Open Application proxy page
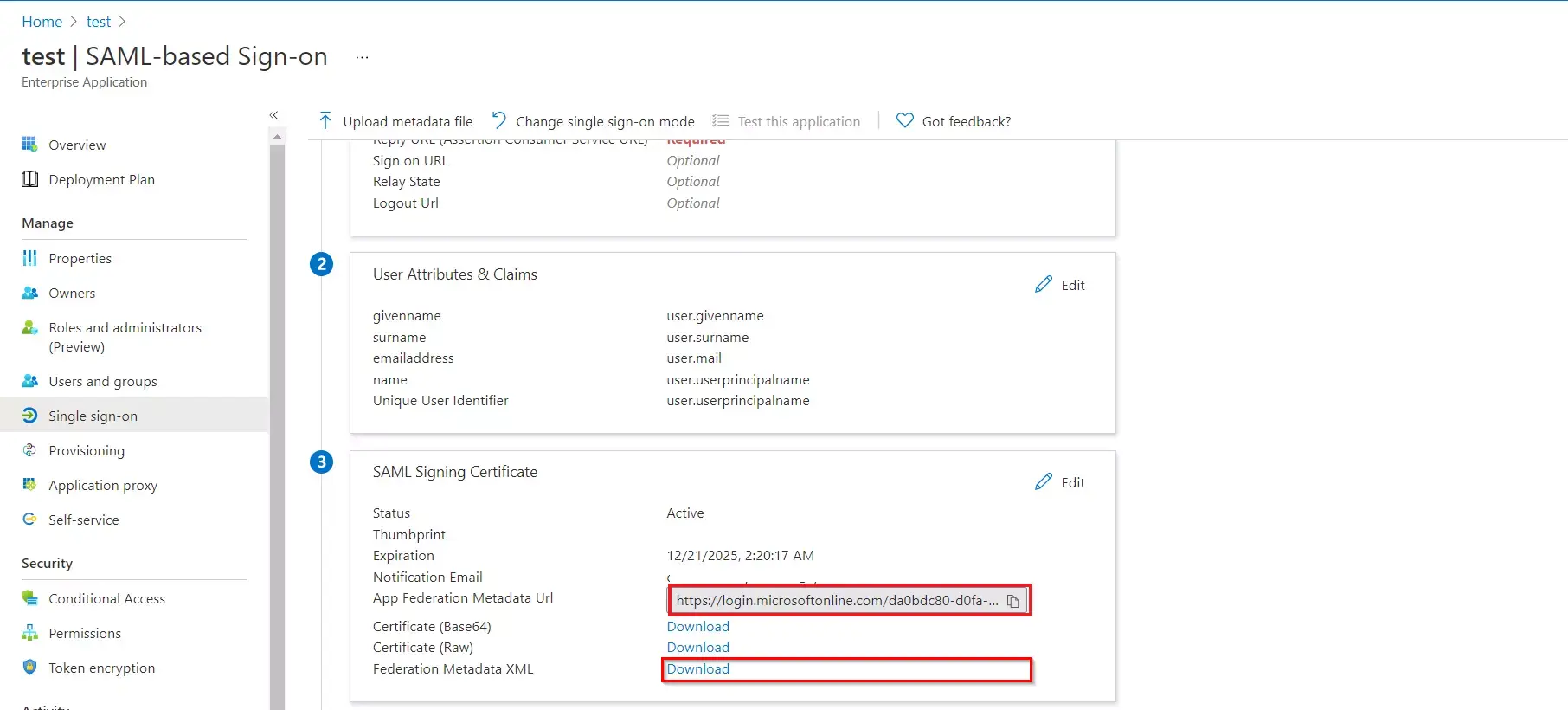Screen dimensions: 1568x710 103,485
